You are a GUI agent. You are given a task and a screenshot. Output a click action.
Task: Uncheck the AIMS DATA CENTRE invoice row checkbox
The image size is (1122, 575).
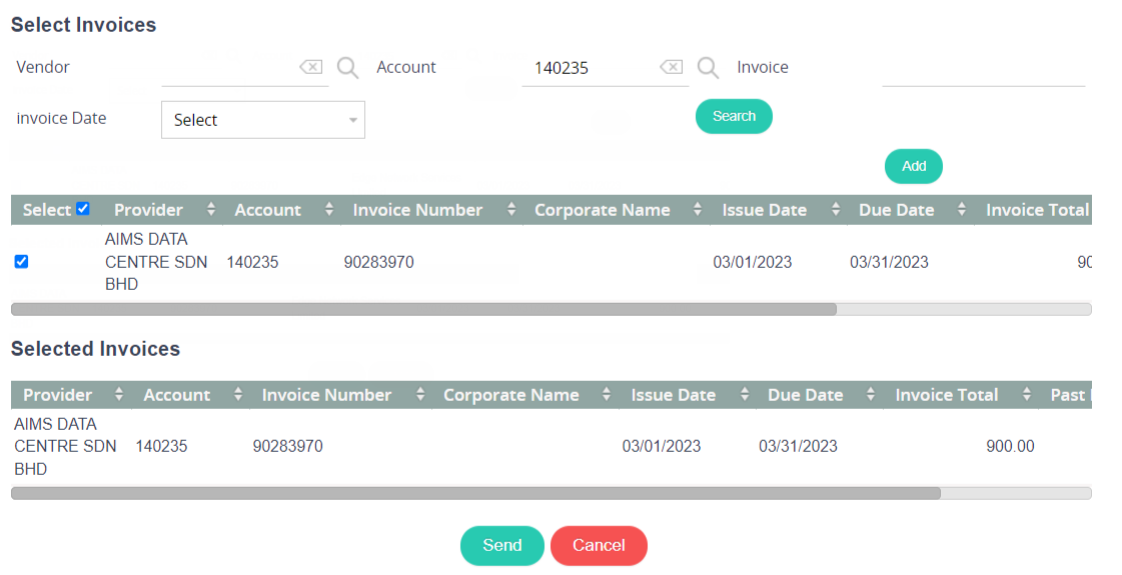[21, 262]
